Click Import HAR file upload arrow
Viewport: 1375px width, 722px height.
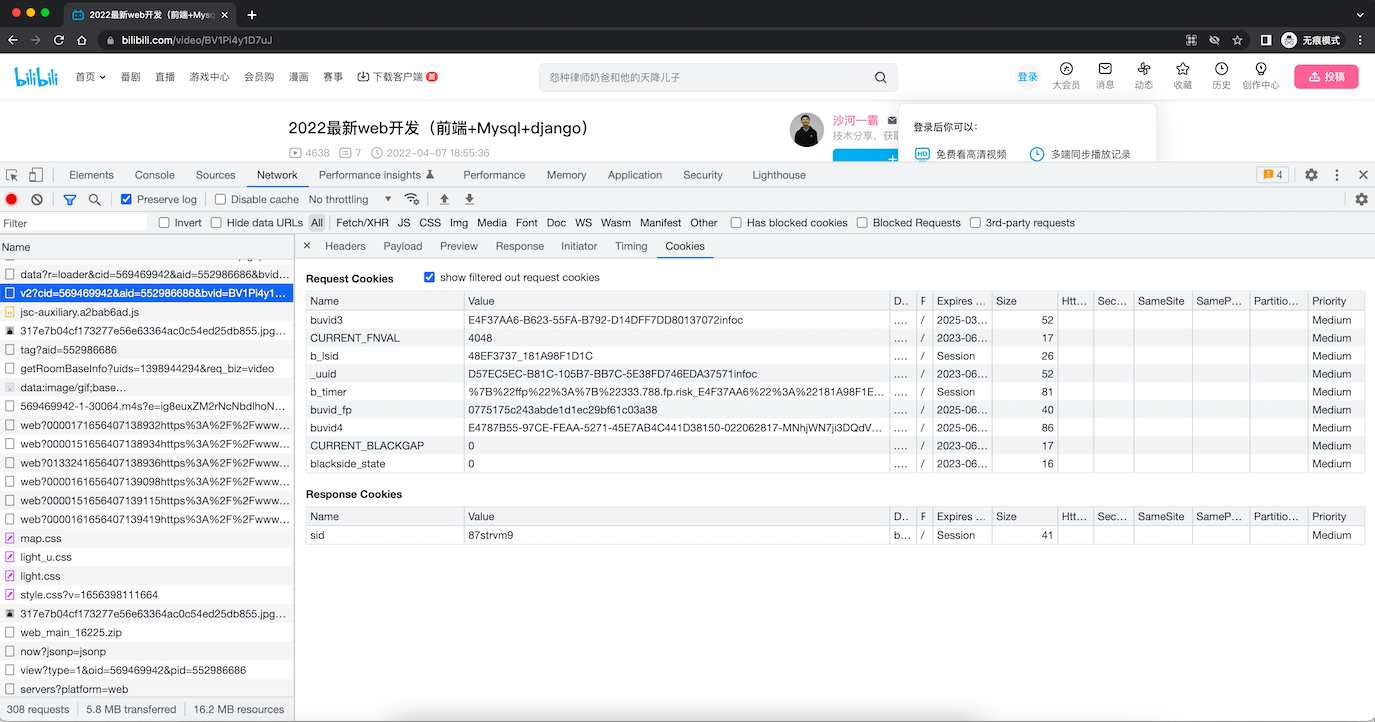pyautogui.click(x=444, y=200)
